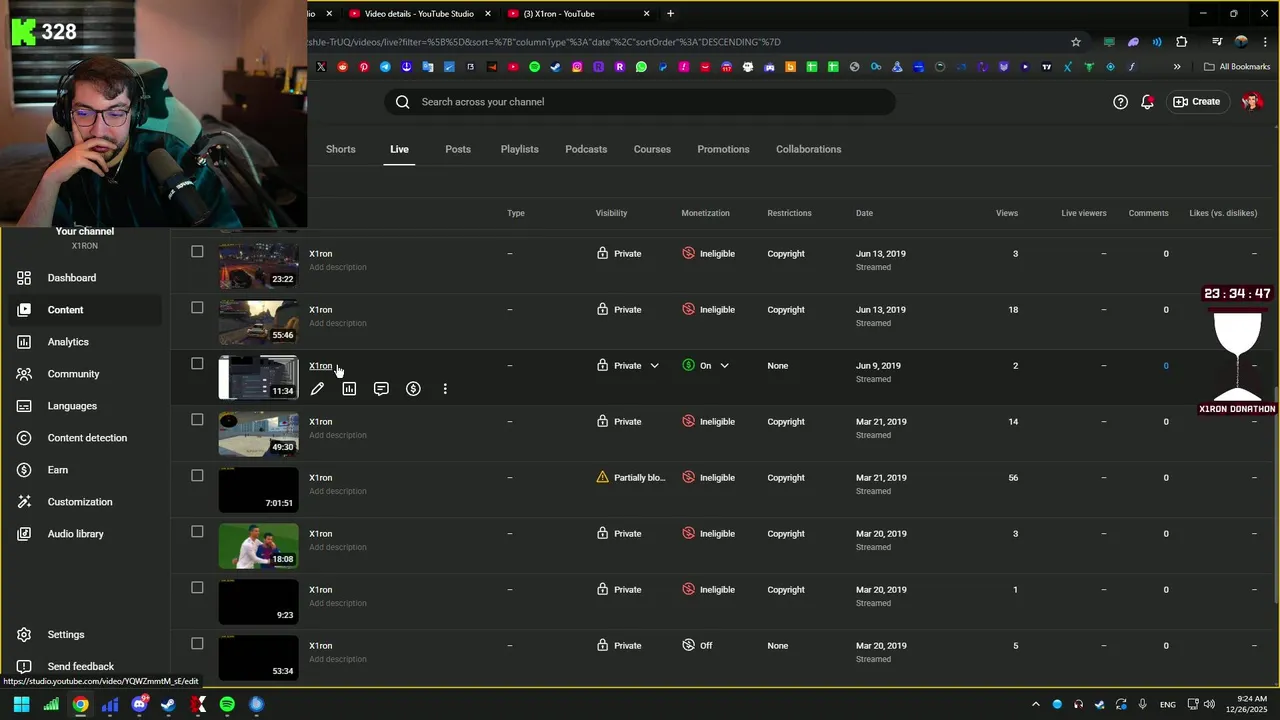Click the channel avatar in header
This screenshot has height=720, width=1280.
[1251, 102]
